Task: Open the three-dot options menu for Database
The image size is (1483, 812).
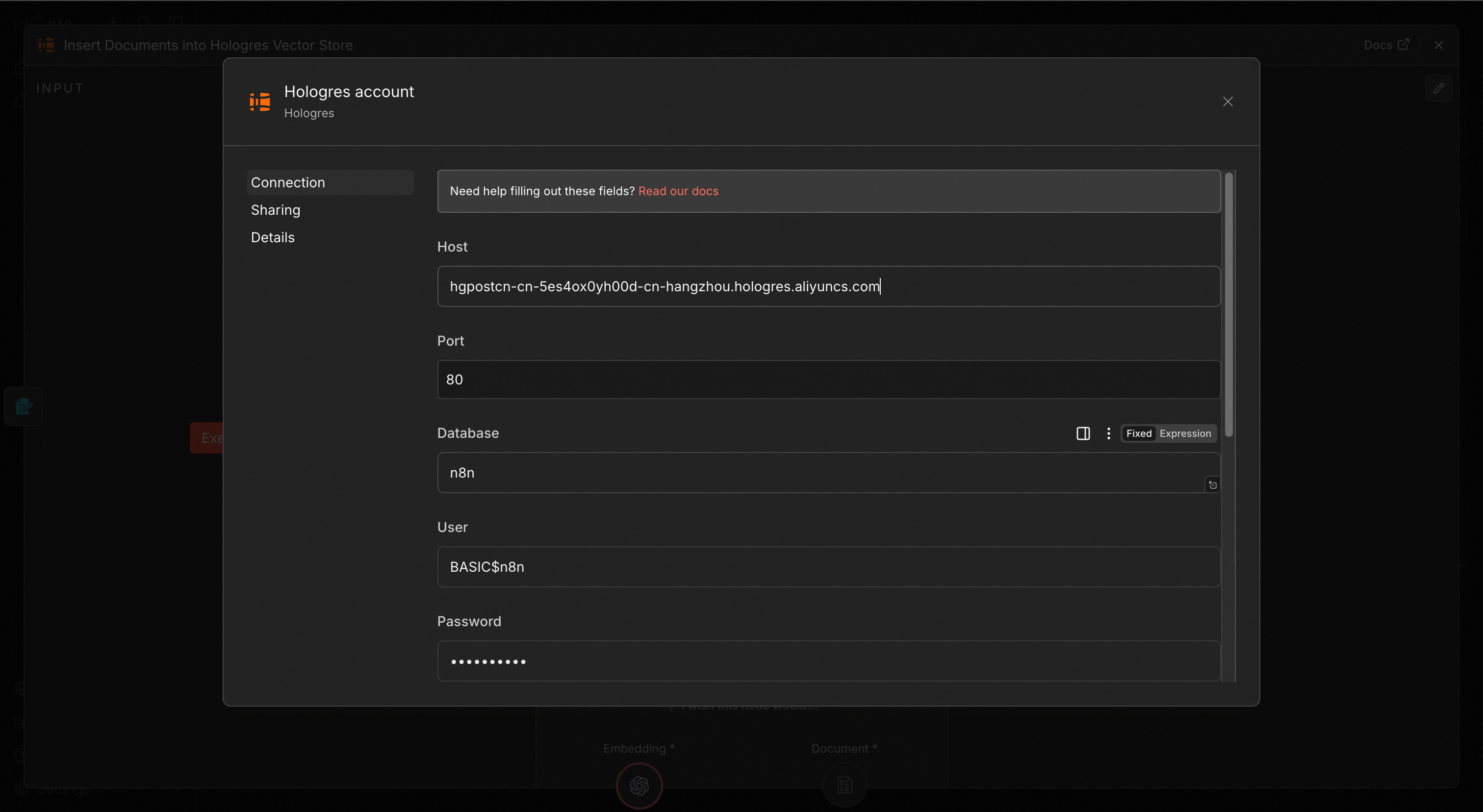Action: coord(1108,433)
